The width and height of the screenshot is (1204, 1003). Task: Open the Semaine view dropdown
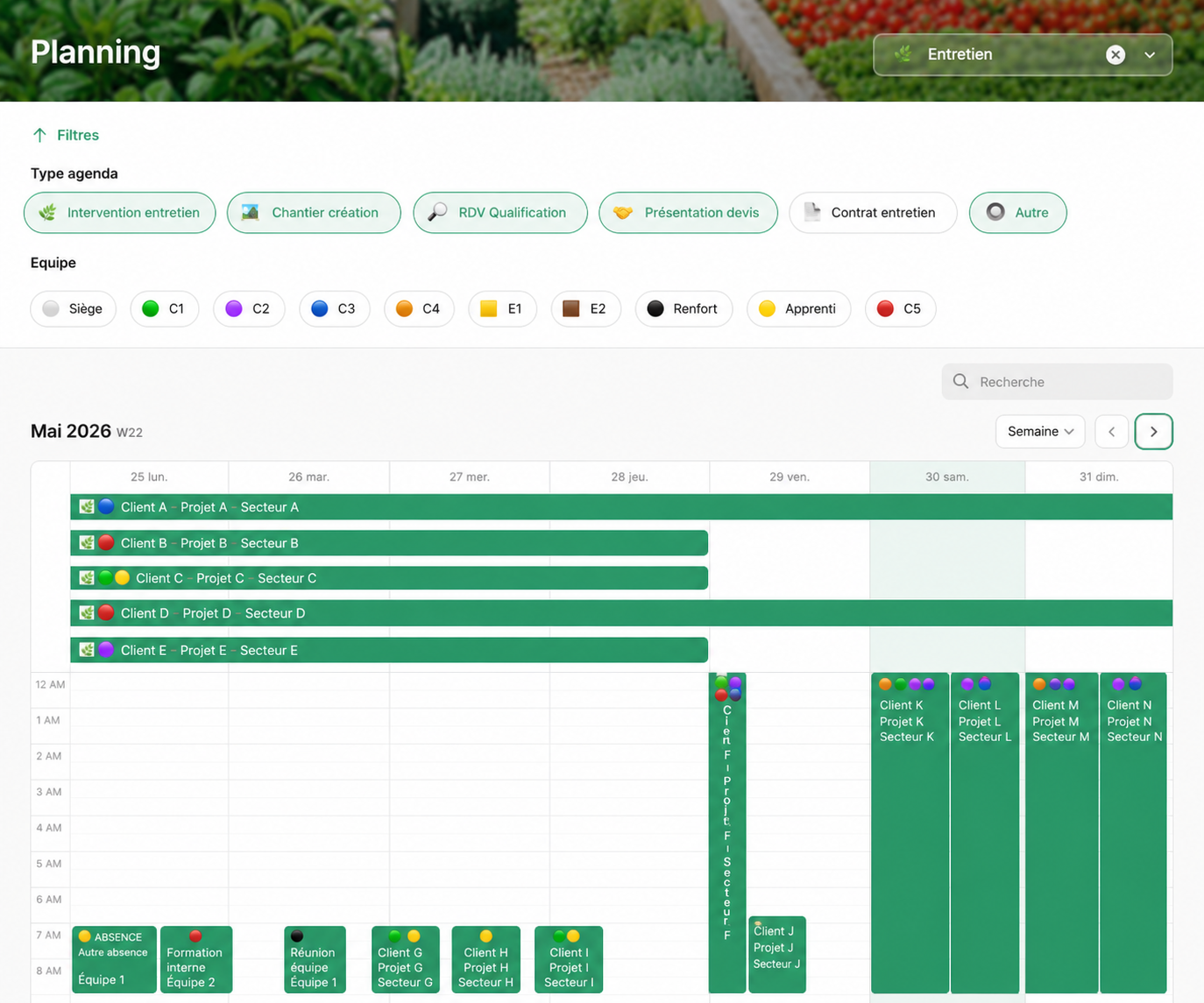[1040, 431]
